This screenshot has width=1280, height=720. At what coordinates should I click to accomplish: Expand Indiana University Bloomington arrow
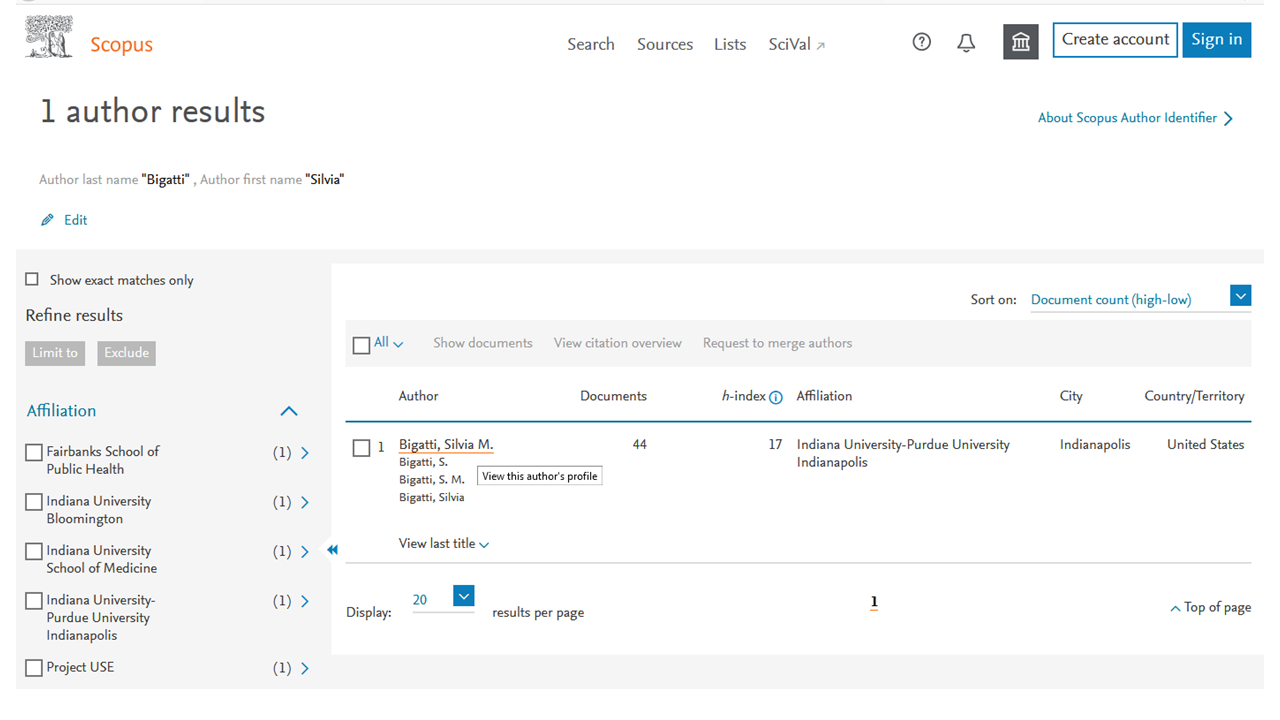pyautogui.click(x=305, y=502)
